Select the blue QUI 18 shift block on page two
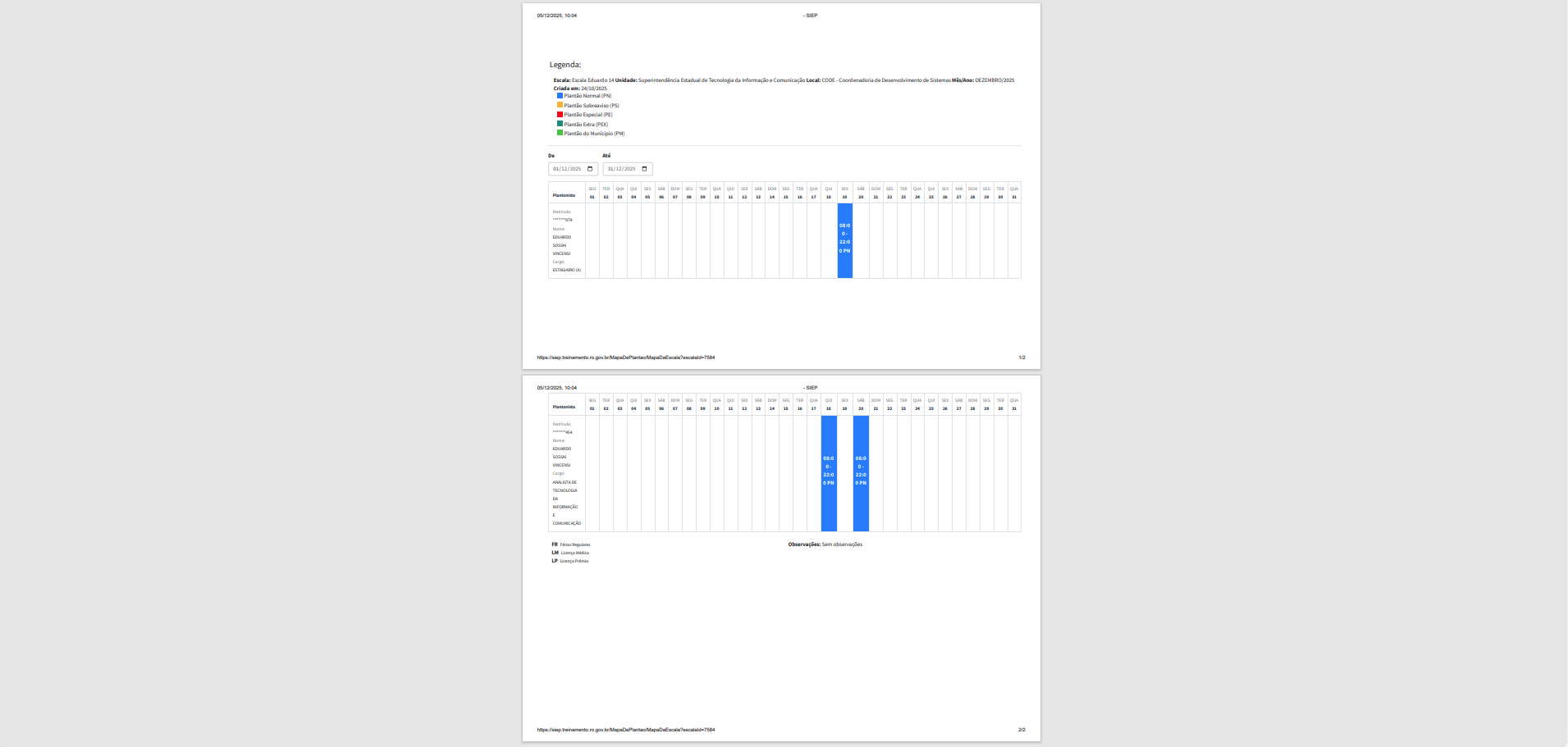 [x=829, y=472]
